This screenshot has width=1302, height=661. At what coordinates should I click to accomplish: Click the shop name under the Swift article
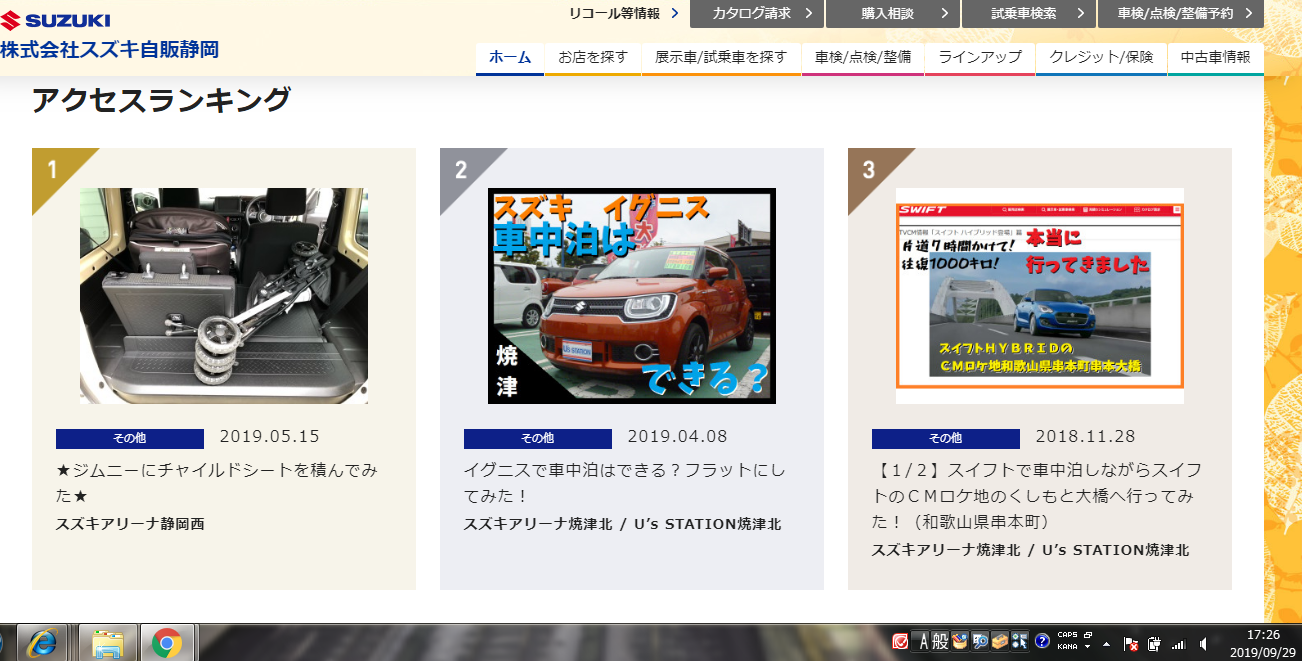point(1030,549)
